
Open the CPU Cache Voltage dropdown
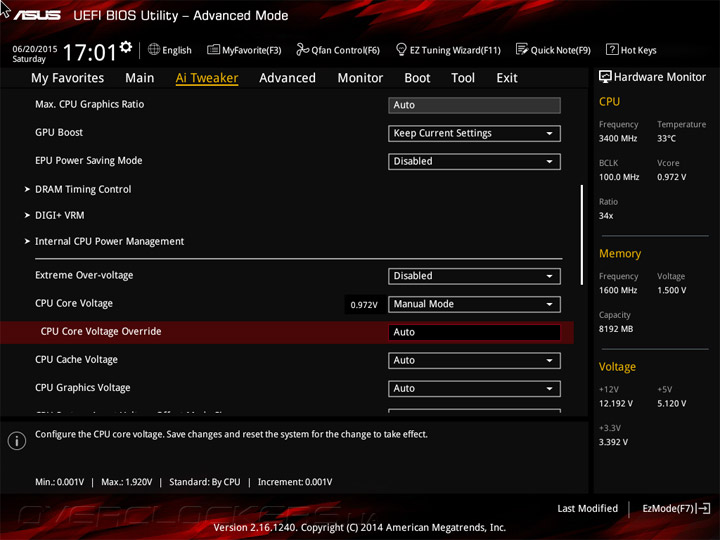pos(474,360)
